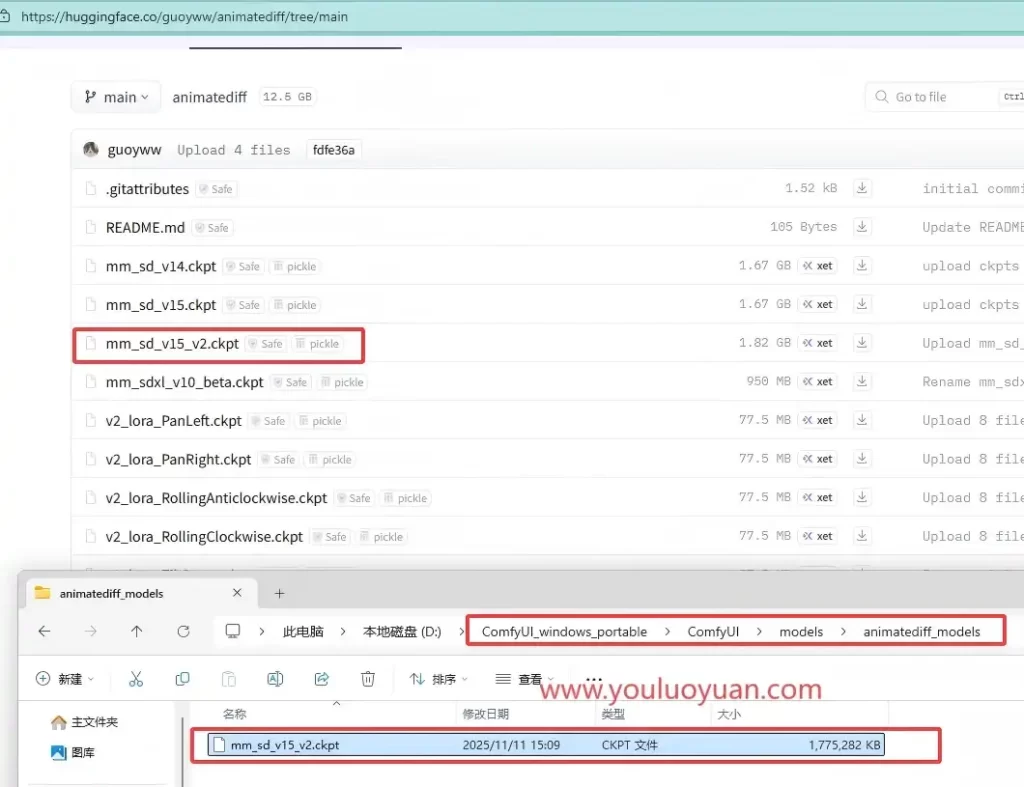The height and width of the screenshot is (787, 1024).
Task: Click ComfyUI_windows_portable in the breadcrumb
Action: [x=564, y=632]
